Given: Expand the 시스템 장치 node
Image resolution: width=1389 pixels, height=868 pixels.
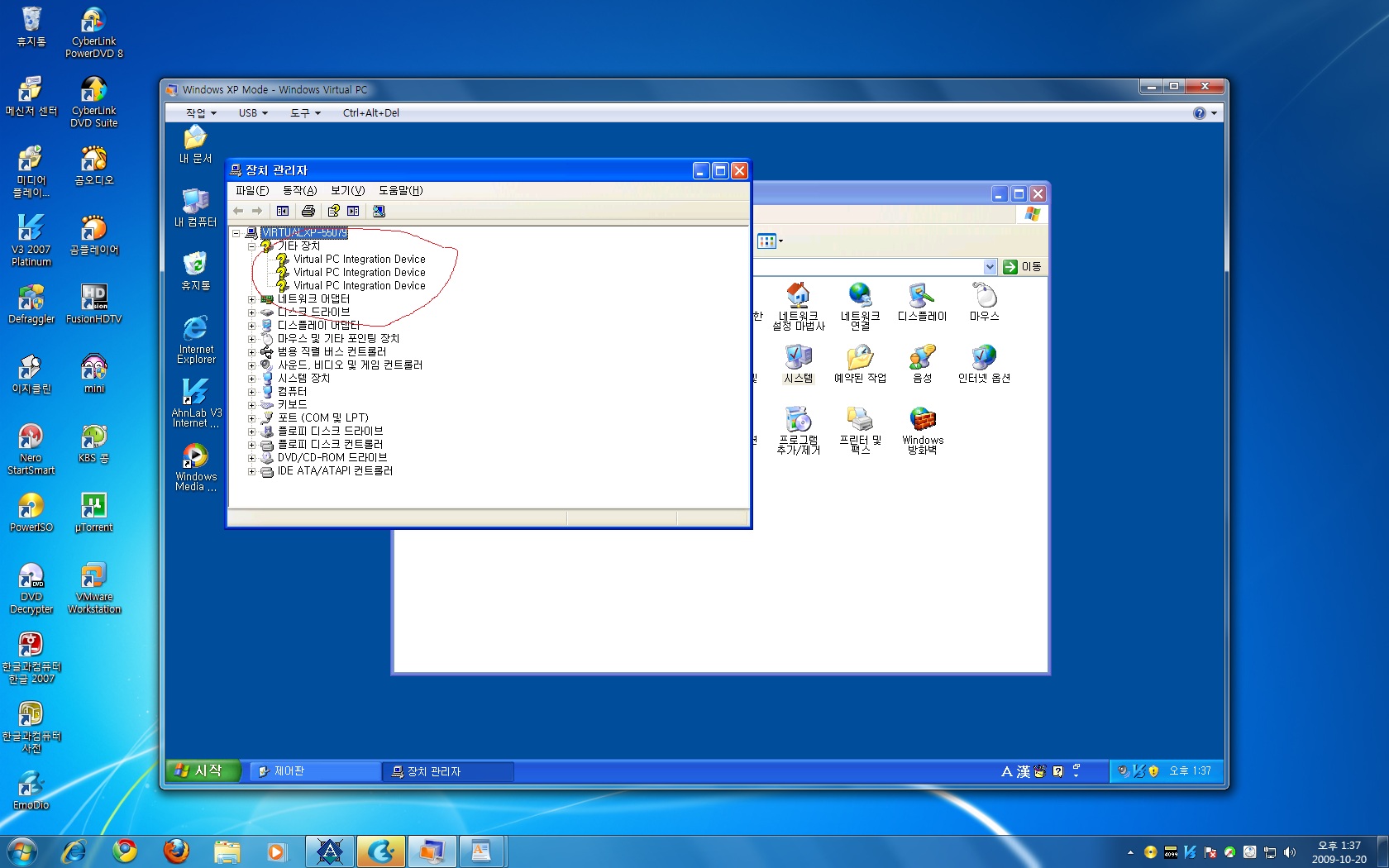Looking at the screenshot, I should [x=251, y=379].
